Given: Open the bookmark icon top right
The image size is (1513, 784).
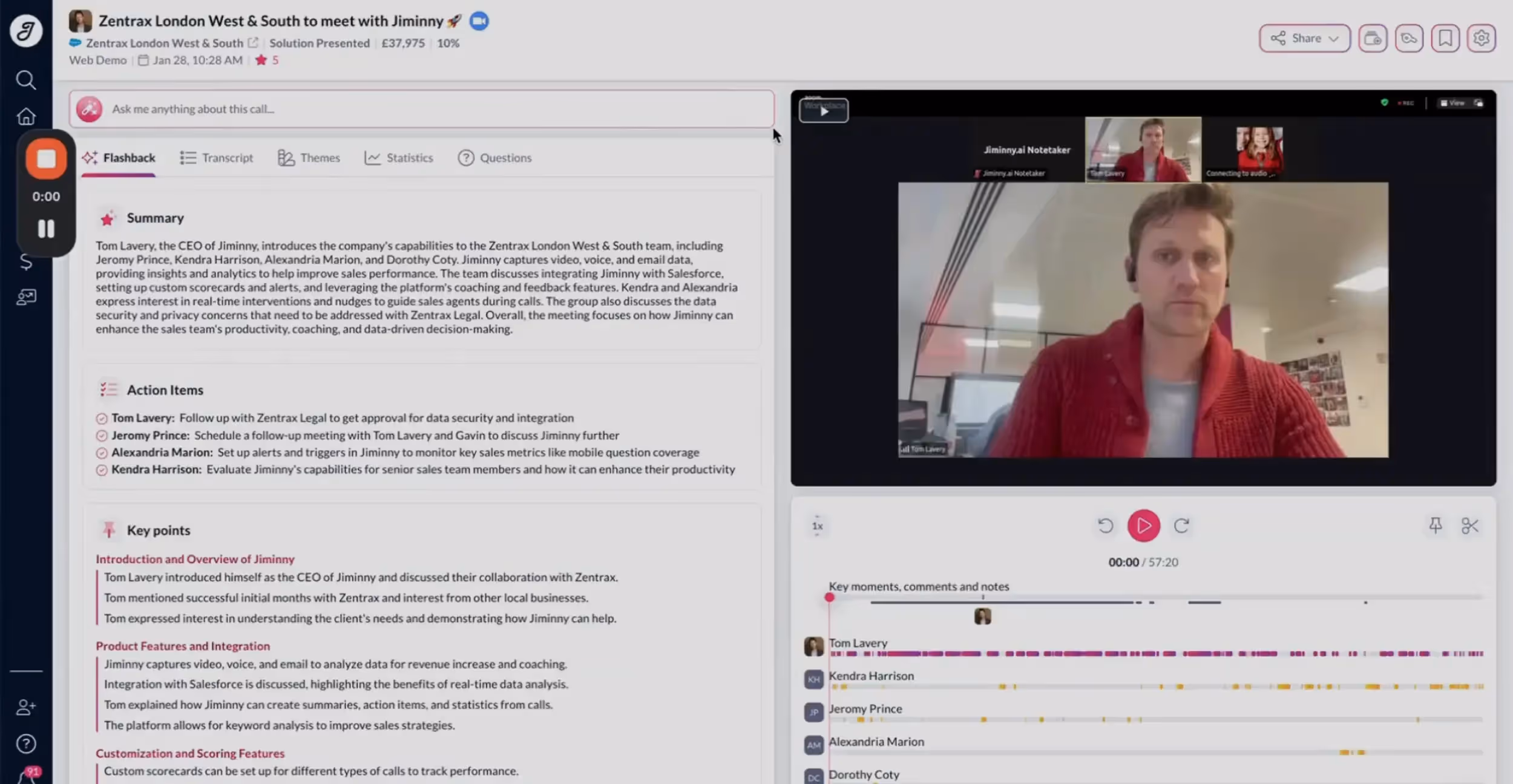Looking at the screenshot, I should 1445,39.
